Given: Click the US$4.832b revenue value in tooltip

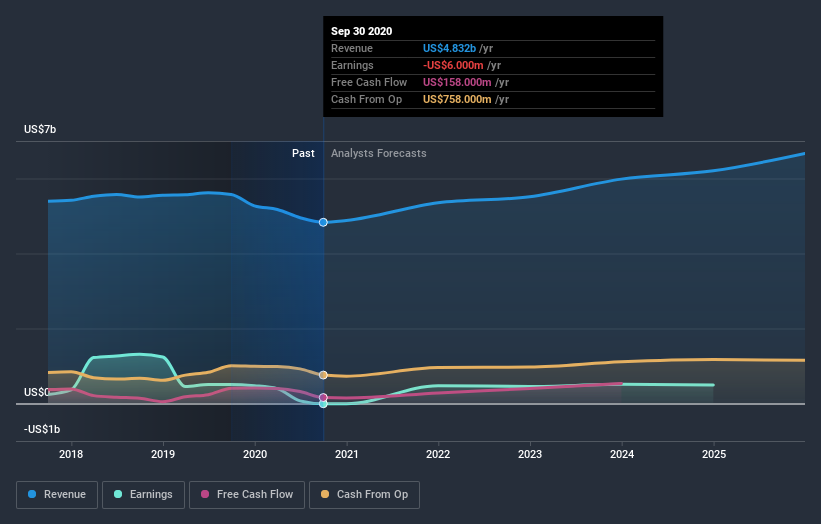Looking at the screenshot, I should [449, 48].
